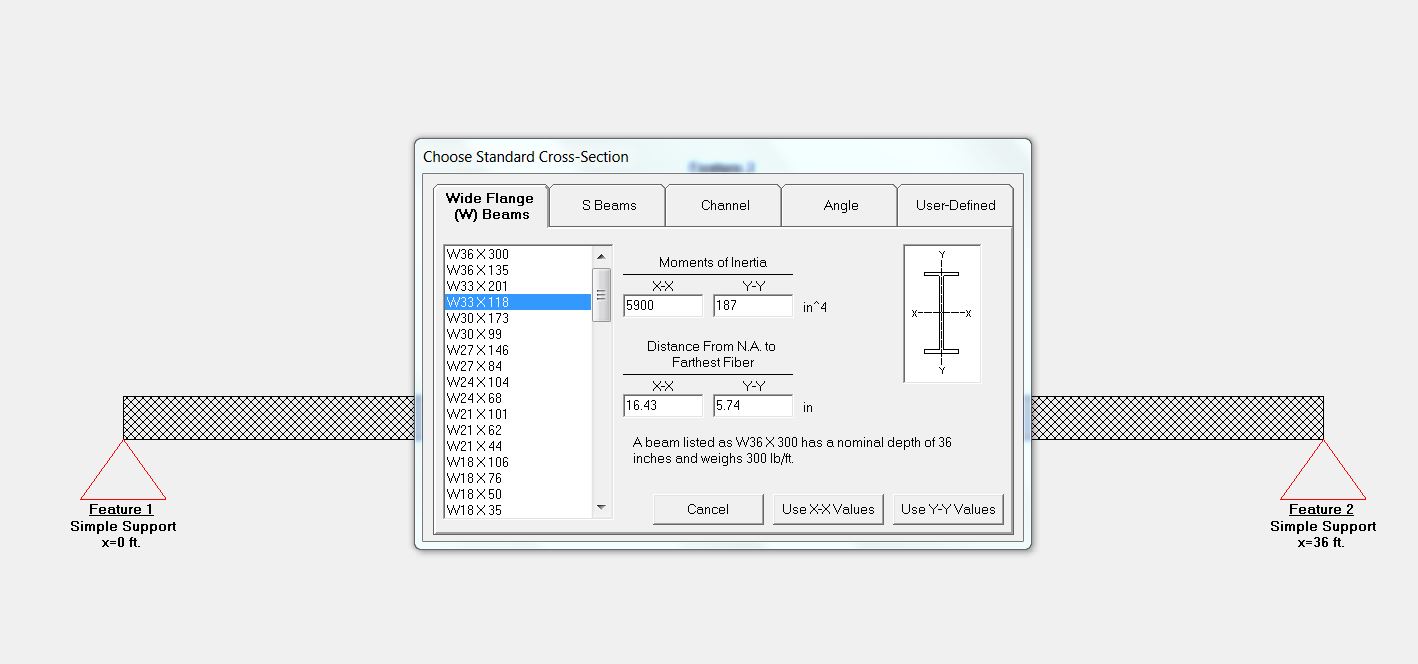Click the Feature 2 support triangle
The width and height of the screenshot is (1418, 664).
coord(1322,475)
